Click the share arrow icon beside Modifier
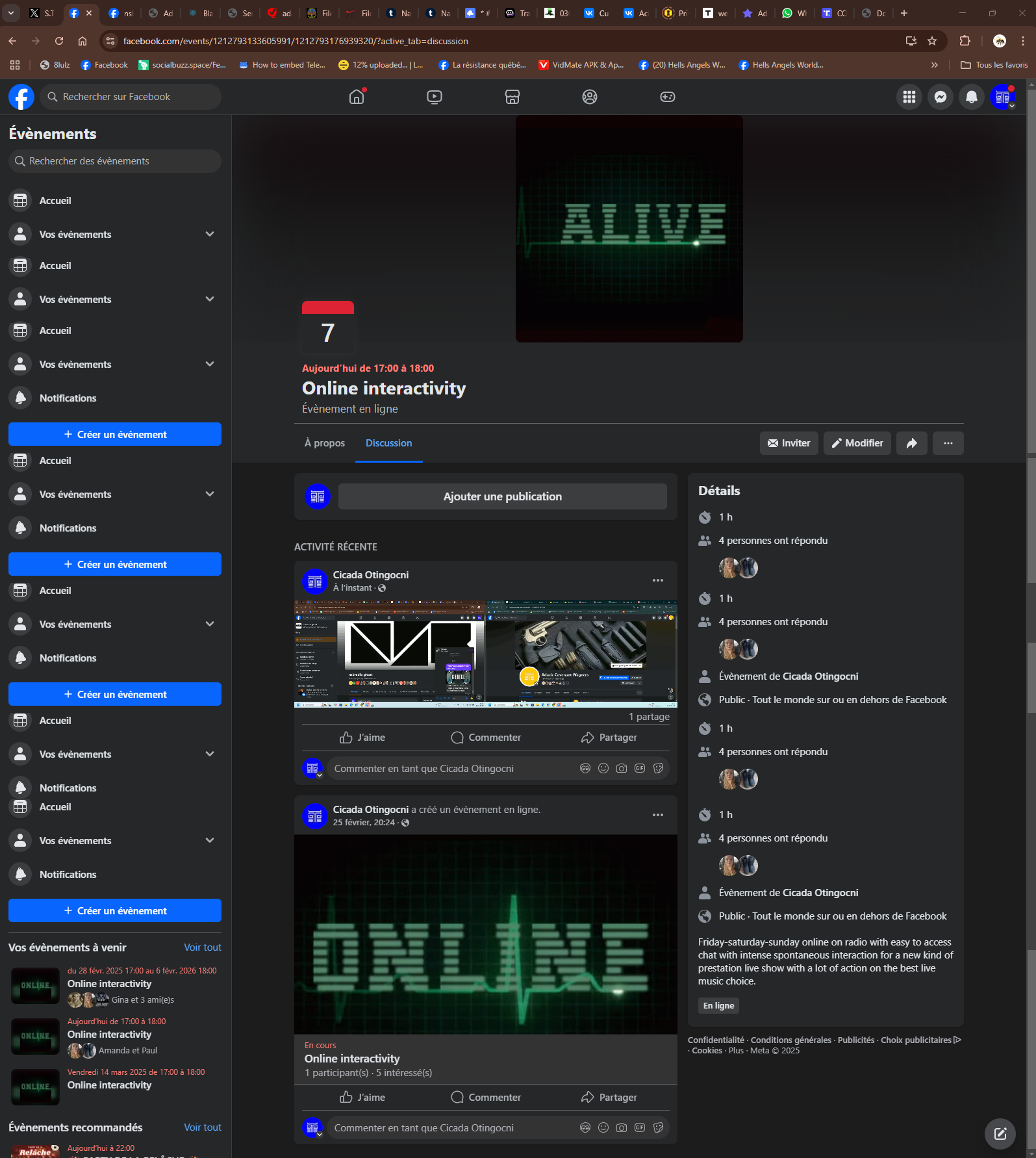1036x1158 pixels. coord(911,443)
